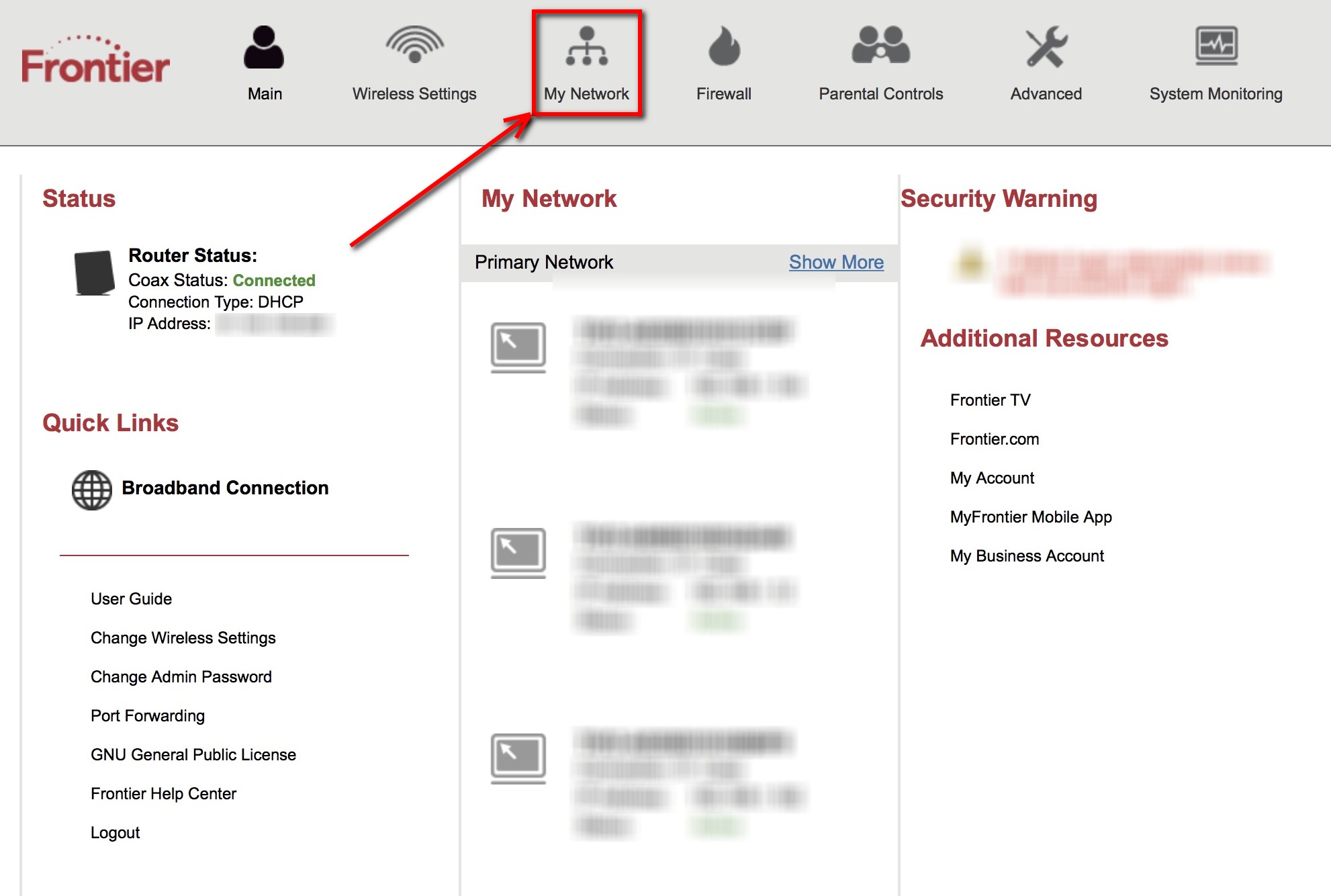Click the Frontier Help Center link

click(x=155, y=791)
